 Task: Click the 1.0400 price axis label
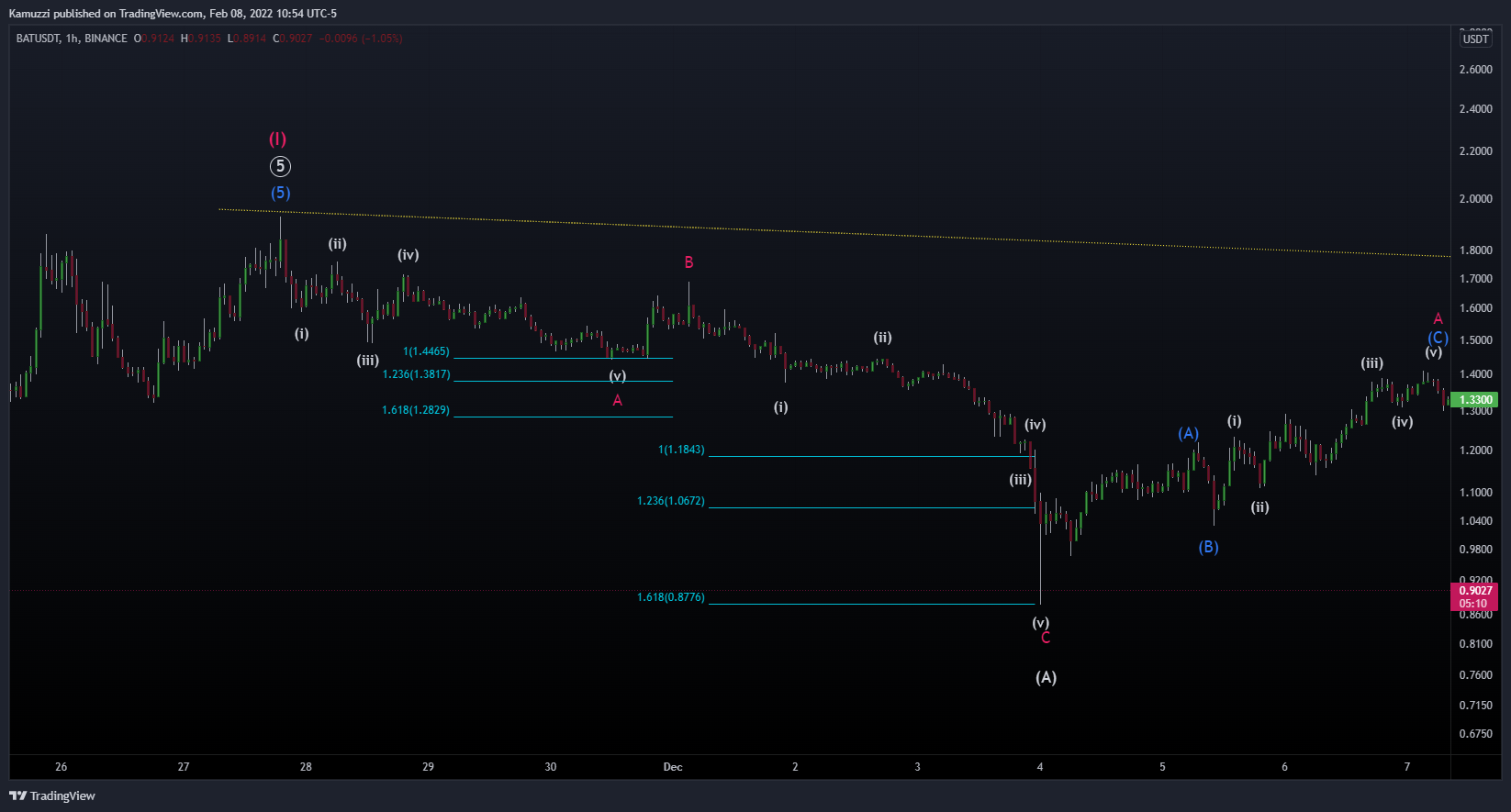[1475, 521]
